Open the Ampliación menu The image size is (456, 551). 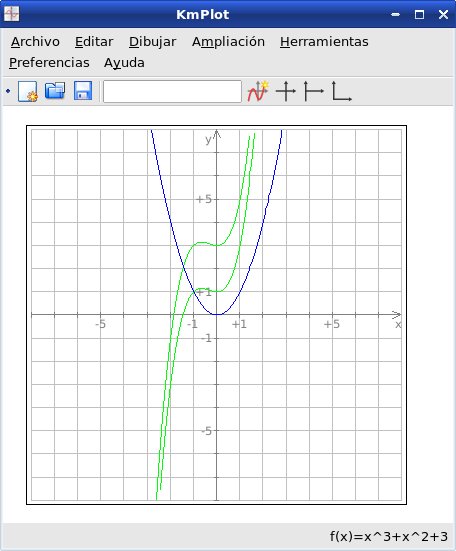point(228,42)
